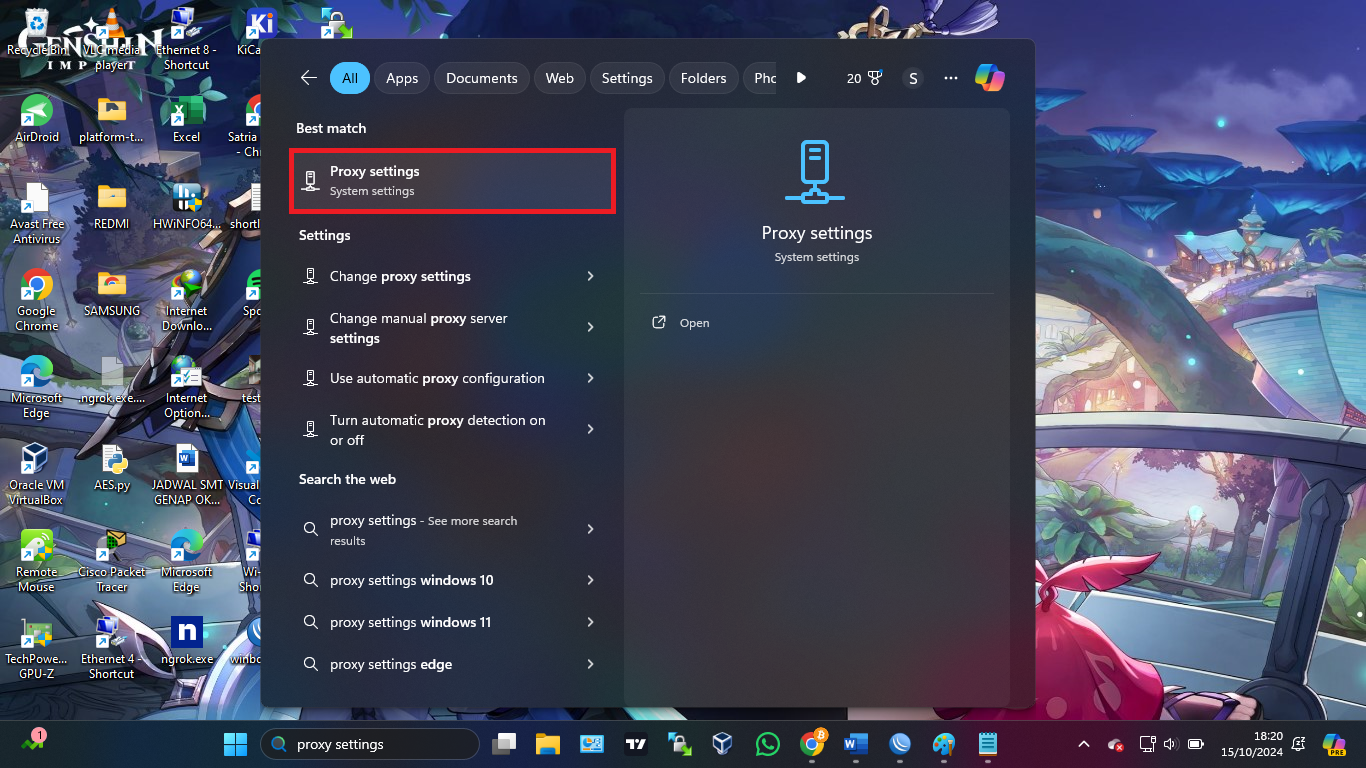
Task: Expand the proxy settings edge chevron
Action: pos(591,664)
